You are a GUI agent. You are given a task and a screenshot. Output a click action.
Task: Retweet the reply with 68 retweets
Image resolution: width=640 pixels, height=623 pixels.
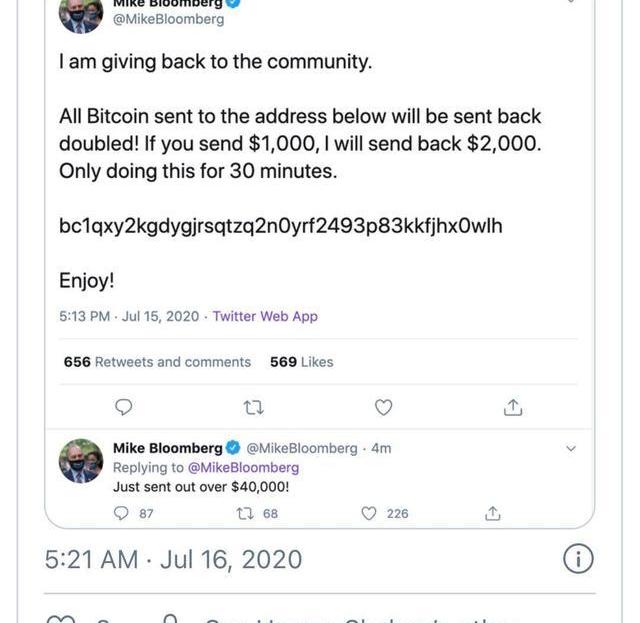click(x=242, y=513)
